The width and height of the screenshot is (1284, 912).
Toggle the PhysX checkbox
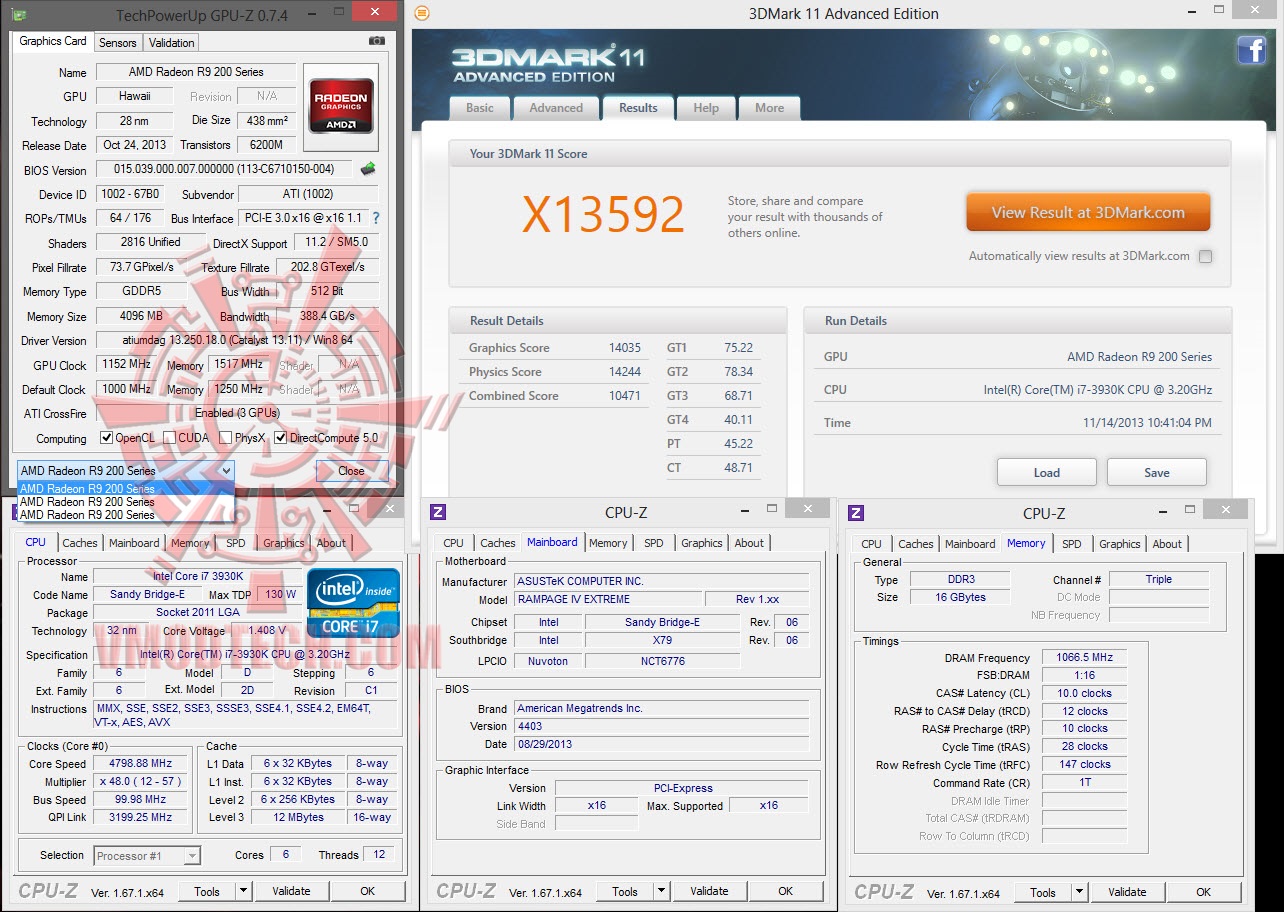pos(226,438)
